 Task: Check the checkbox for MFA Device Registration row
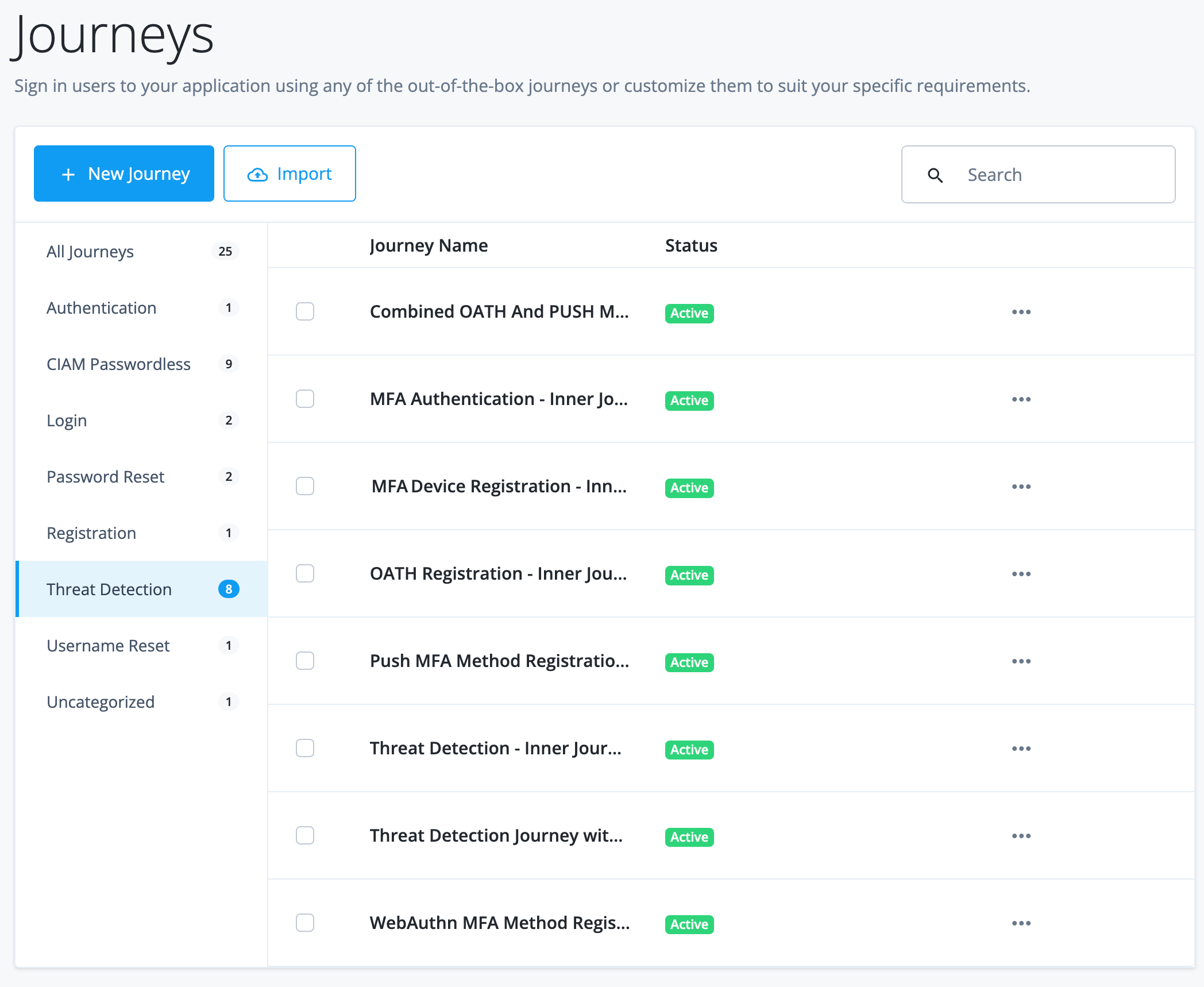tap(305, 486)
